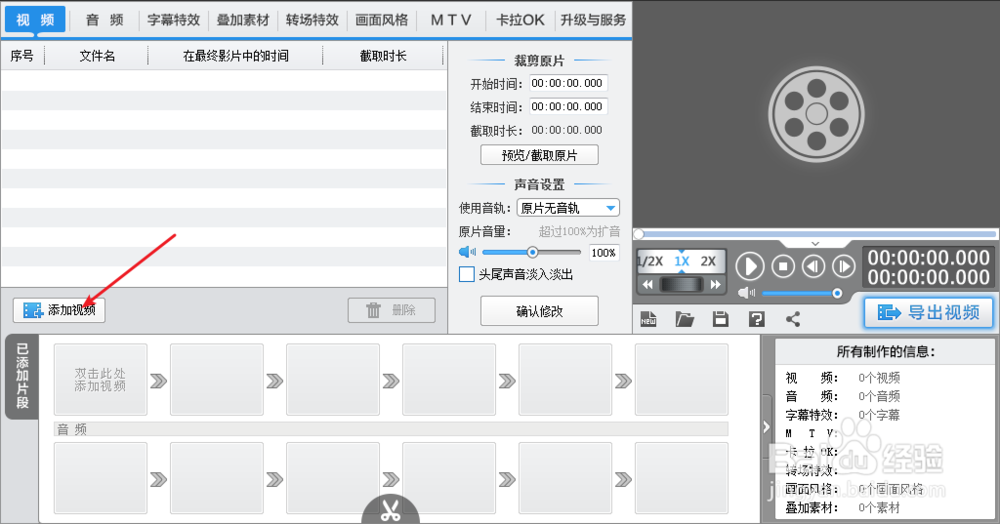The image size is (1000, 524).
Task: Click the 原片音量 speaker icon
Action: 467,252
